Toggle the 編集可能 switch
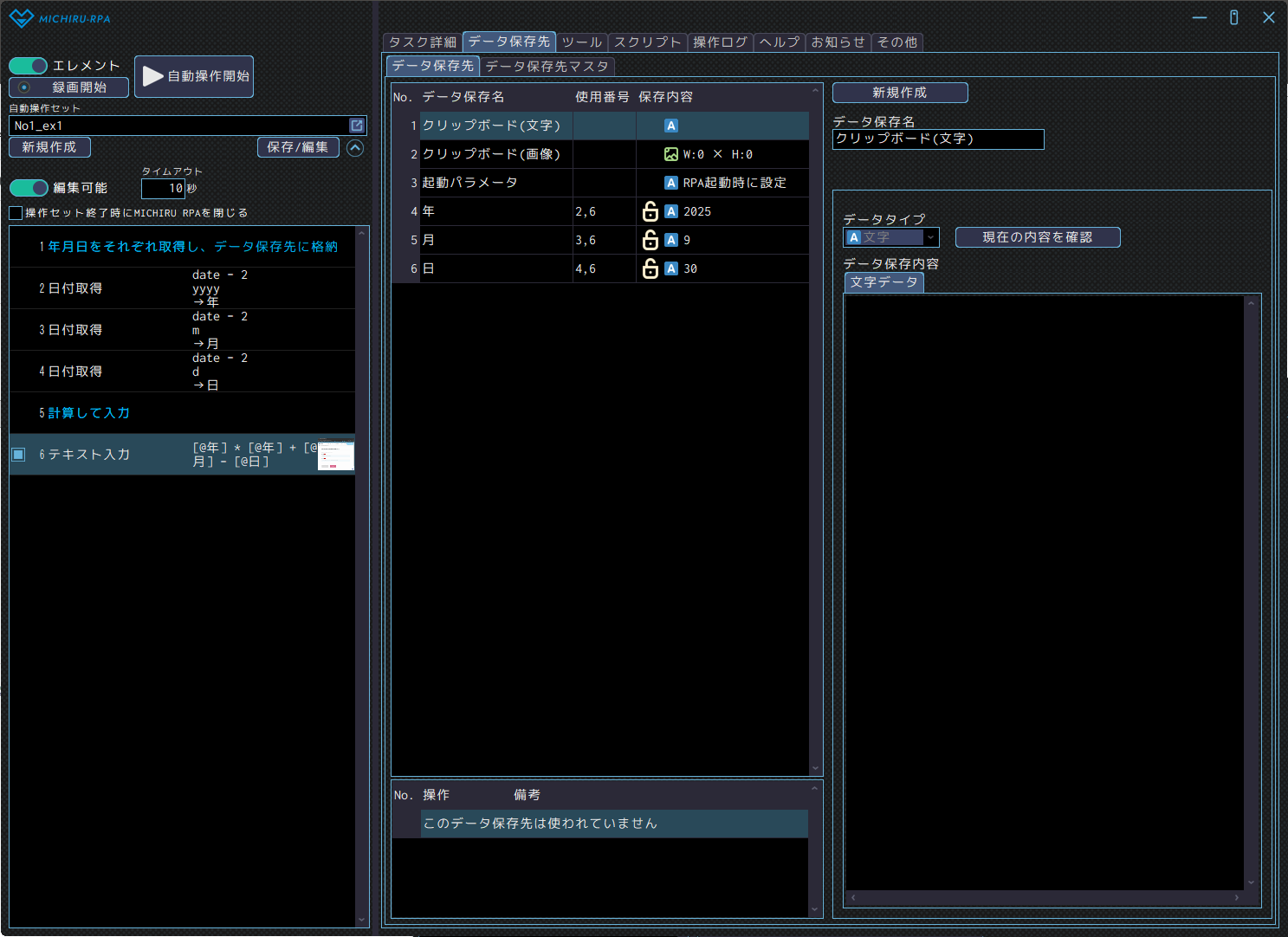The width and height of the screenshot is (1288, 937). point(29,188)
